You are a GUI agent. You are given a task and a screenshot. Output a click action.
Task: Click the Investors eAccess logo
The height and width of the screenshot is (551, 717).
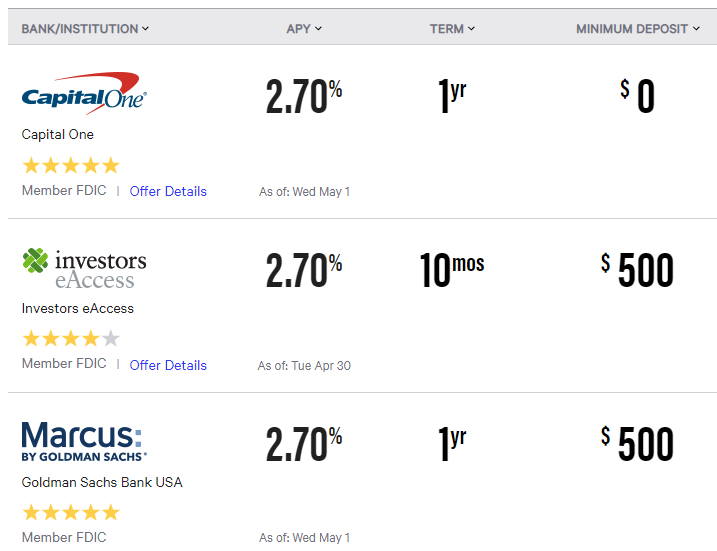[85, 269]
